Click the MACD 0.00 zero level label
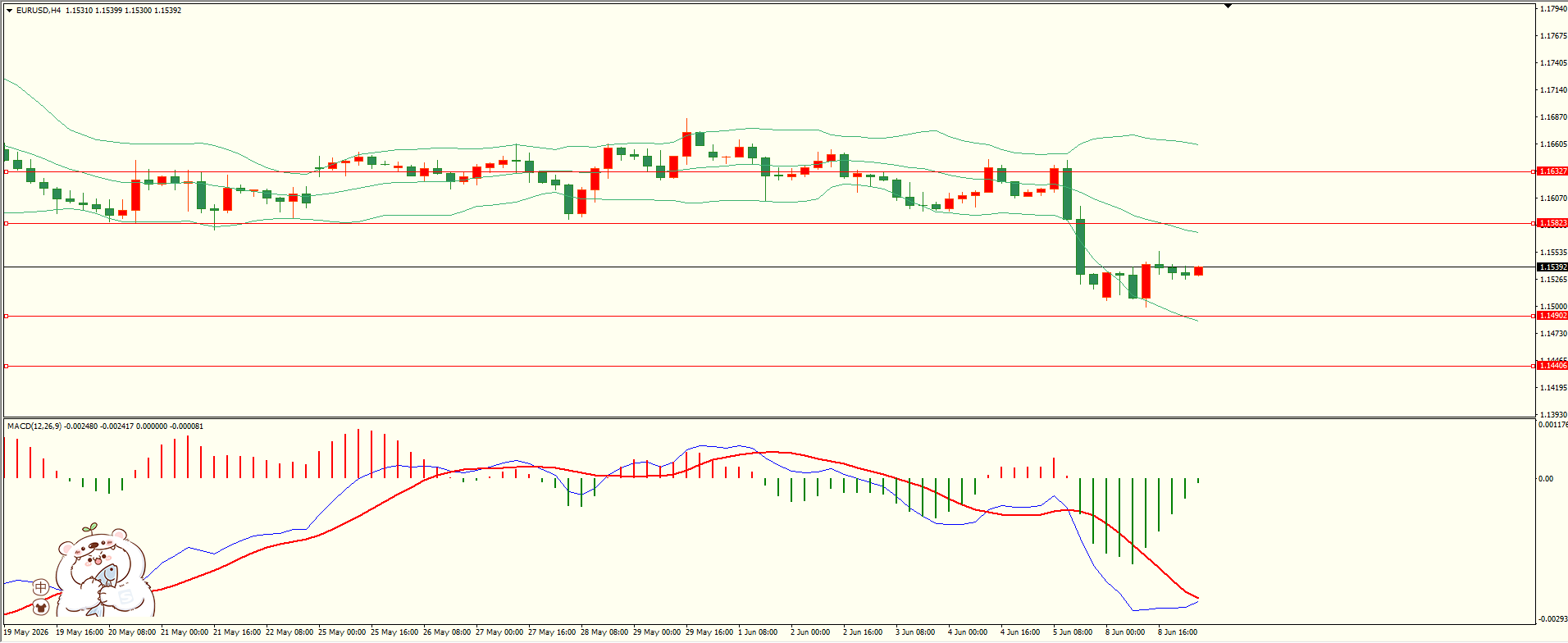The height and width of the screenshot is (643, 1568). tap(1546, 478)
